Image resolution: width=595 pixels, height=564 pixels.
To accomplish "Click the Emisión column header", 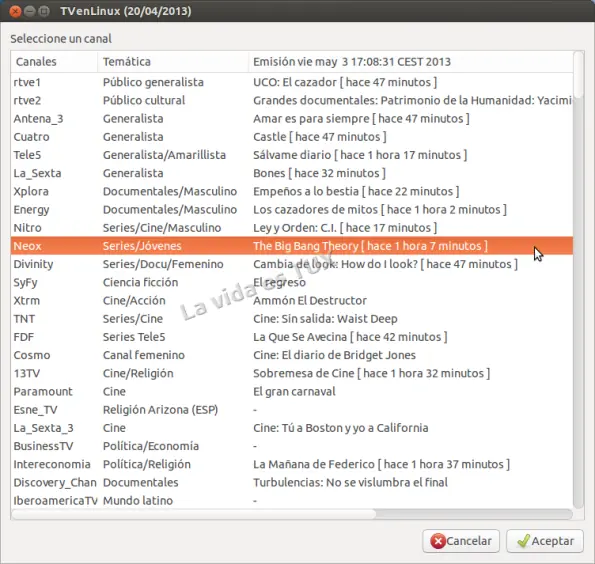I will pos(411,61).
